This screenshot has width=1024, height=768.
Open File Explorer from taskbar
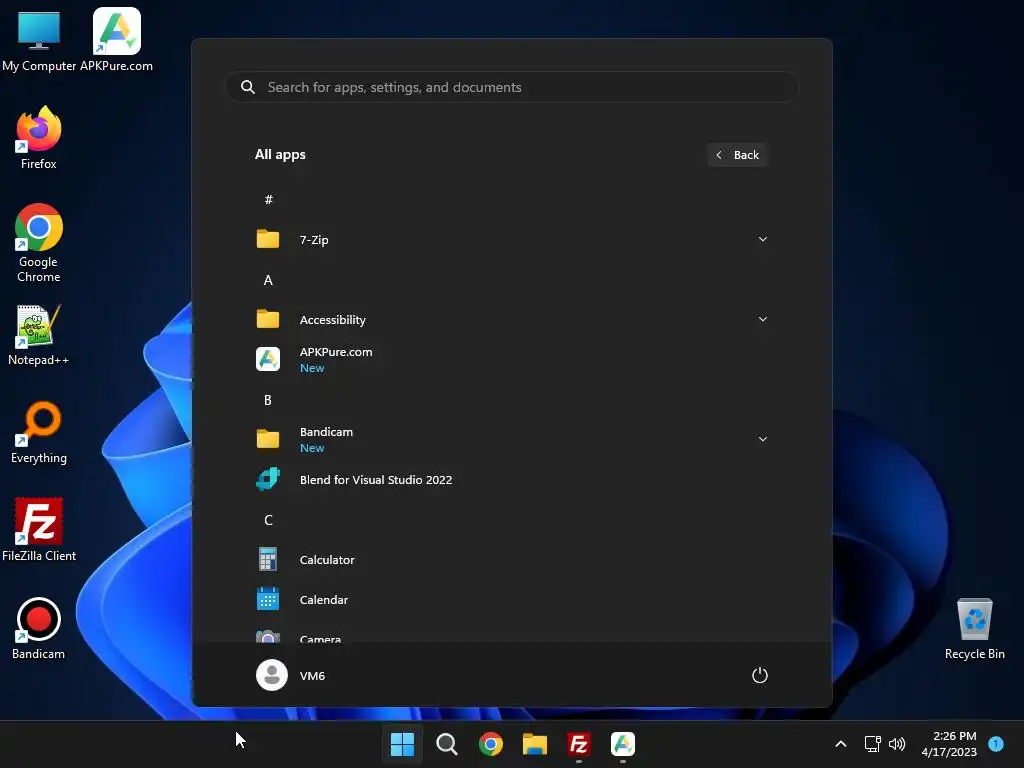coord(535,744)
